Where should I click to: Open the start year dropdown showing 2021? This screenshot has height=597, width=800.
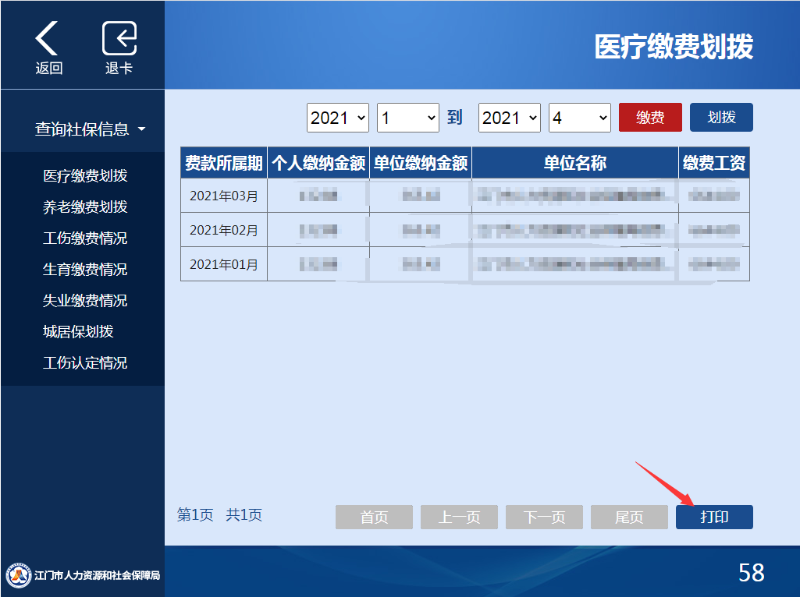(337, 118)
